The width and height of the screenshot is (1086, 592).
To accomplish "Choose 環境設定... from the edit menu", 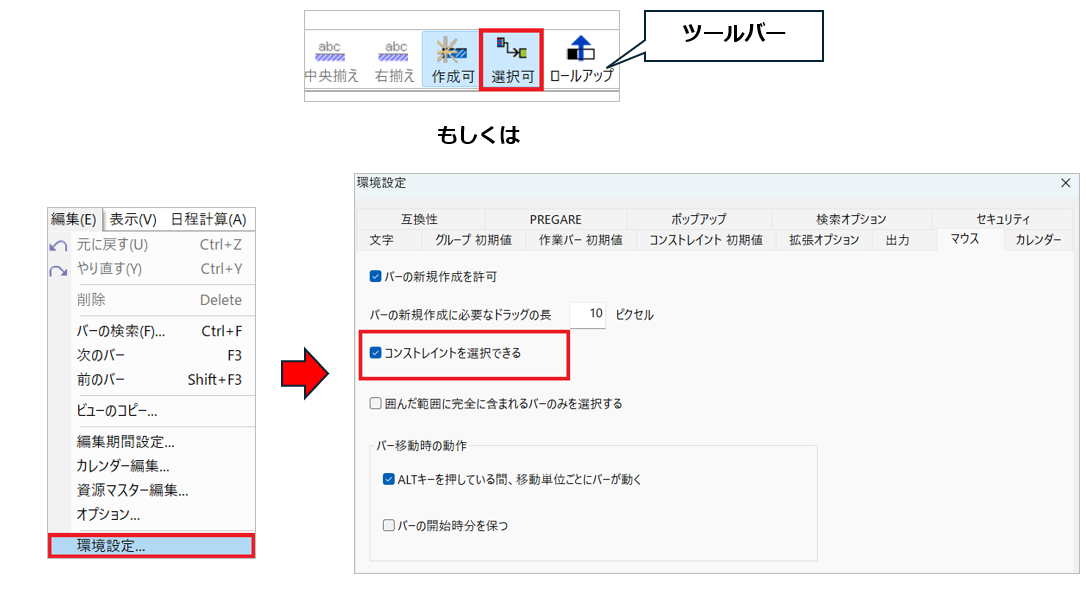I will point(111,546).
